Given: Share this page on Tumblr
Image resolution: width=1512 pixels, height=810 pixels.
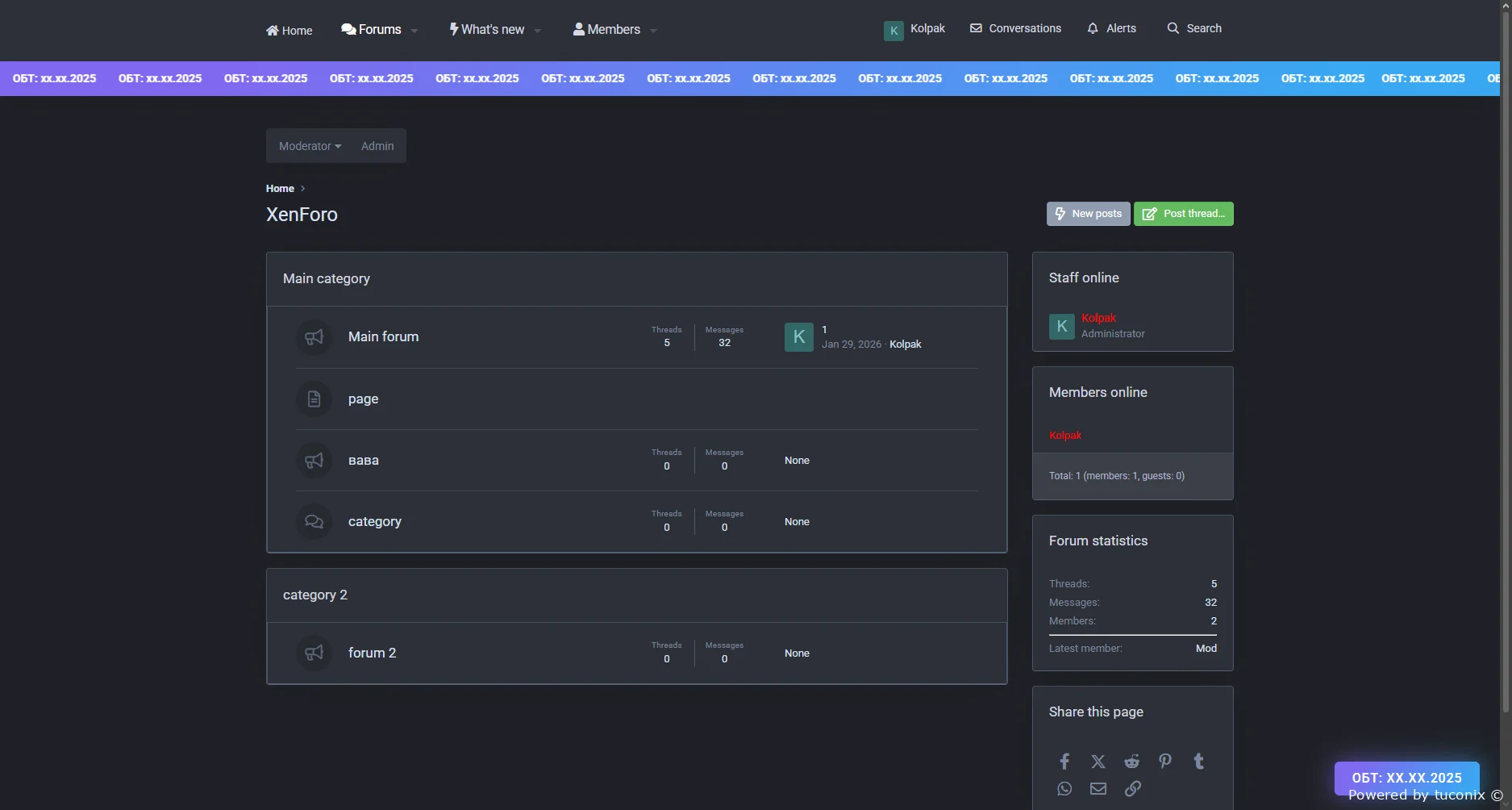Looking at the screenshot, I should tap(1199, 761).
